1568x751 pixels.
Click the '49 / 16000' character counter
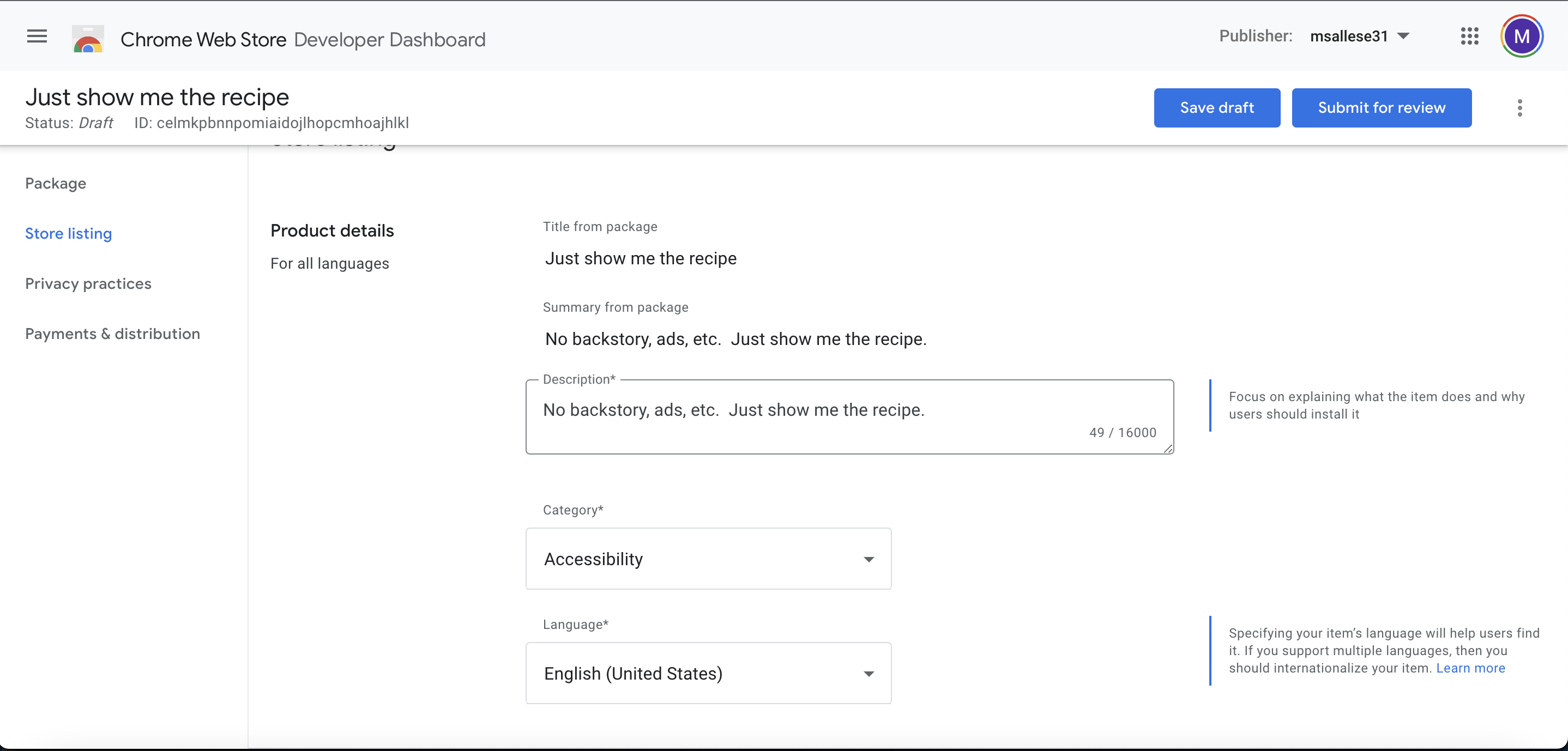pos(1123,432)
